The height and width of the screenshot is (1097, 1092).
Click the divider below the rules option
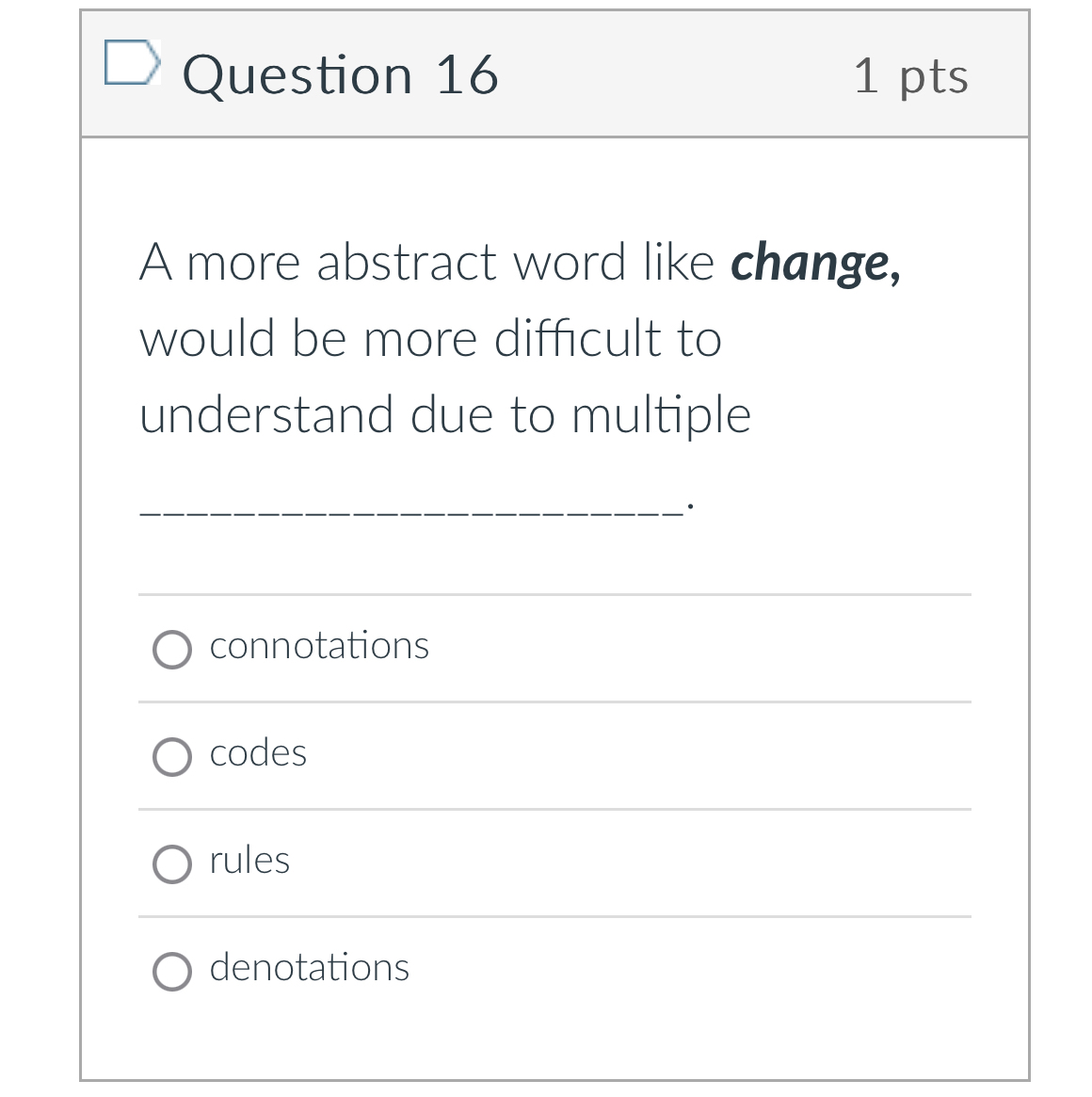554,917
